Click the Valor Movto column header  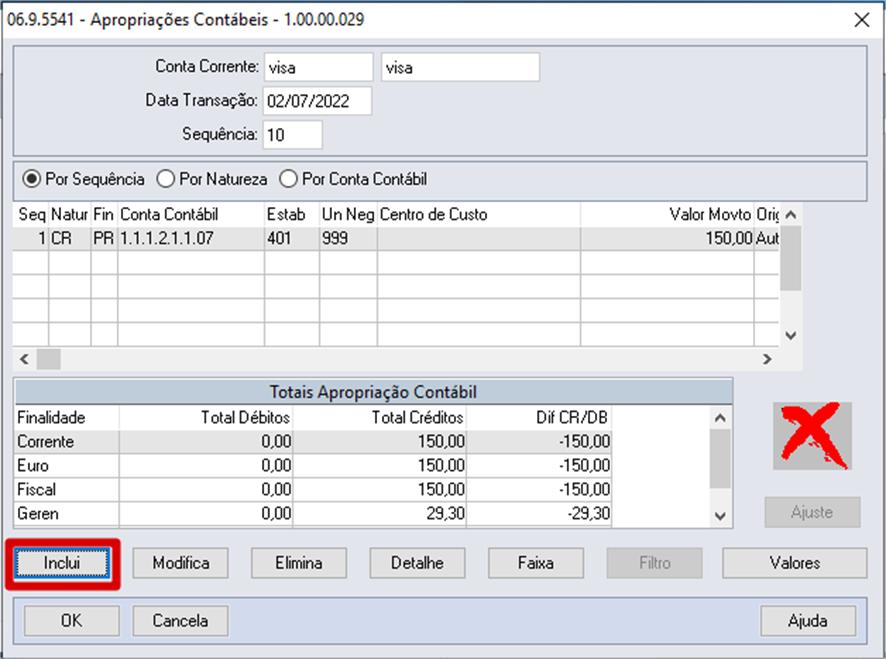pyautogui.click(x=667, y=215)
